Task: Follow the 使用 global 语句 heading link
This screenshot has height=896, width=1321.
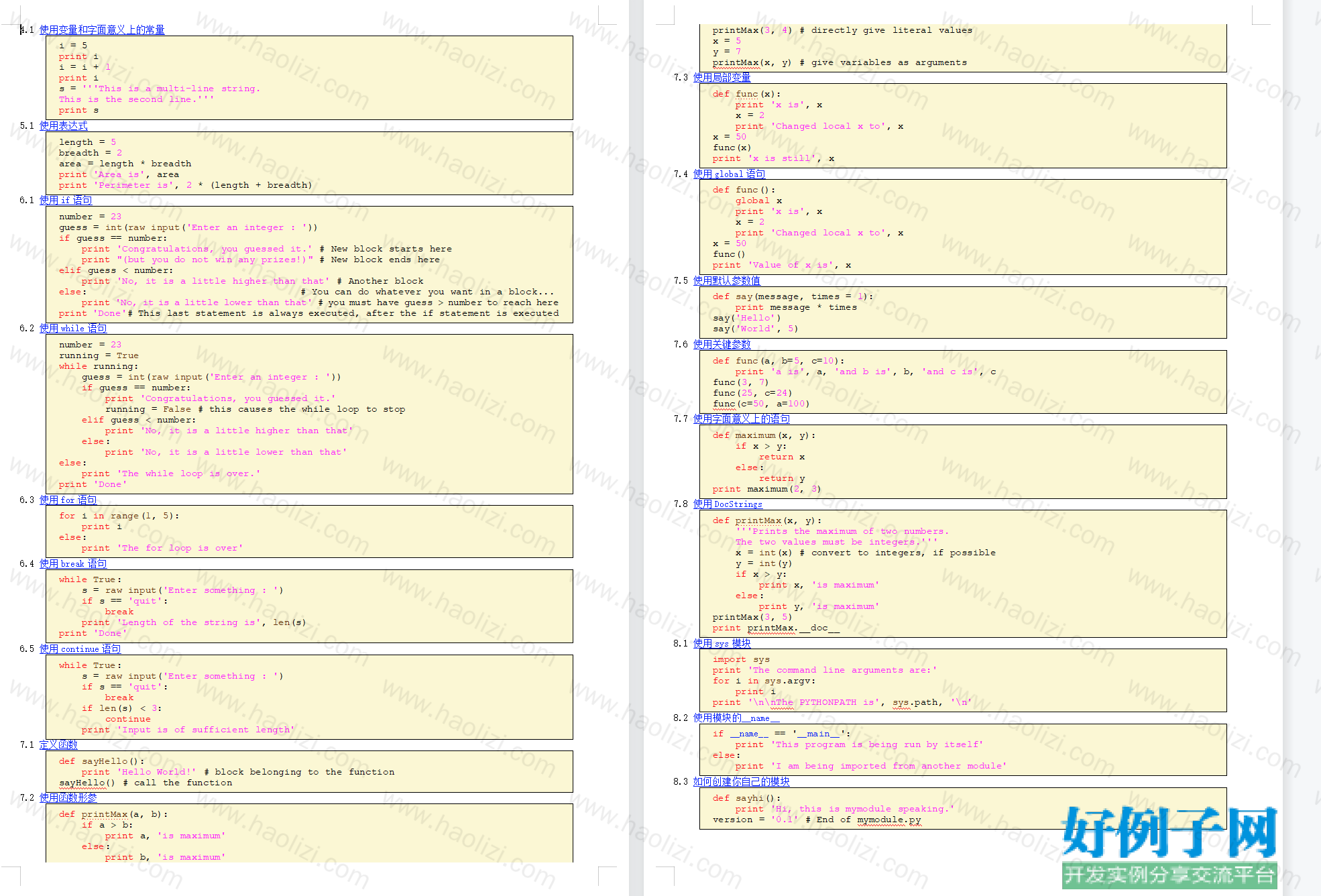Action: (x=730, y=174)
